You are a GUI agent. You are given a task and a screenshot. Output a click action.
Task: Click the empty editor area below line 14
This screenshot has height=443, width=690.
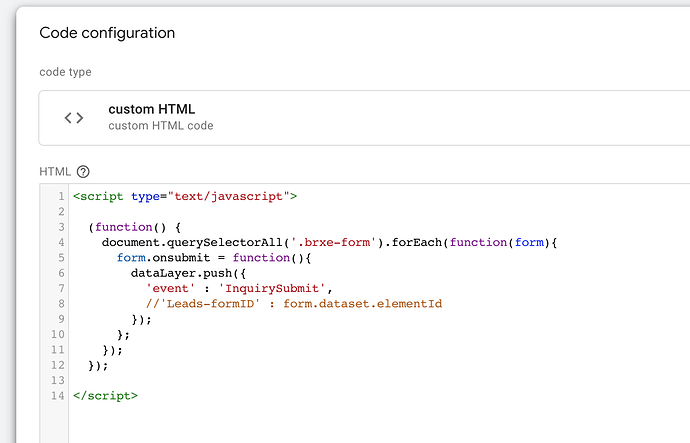pos(378,422)
